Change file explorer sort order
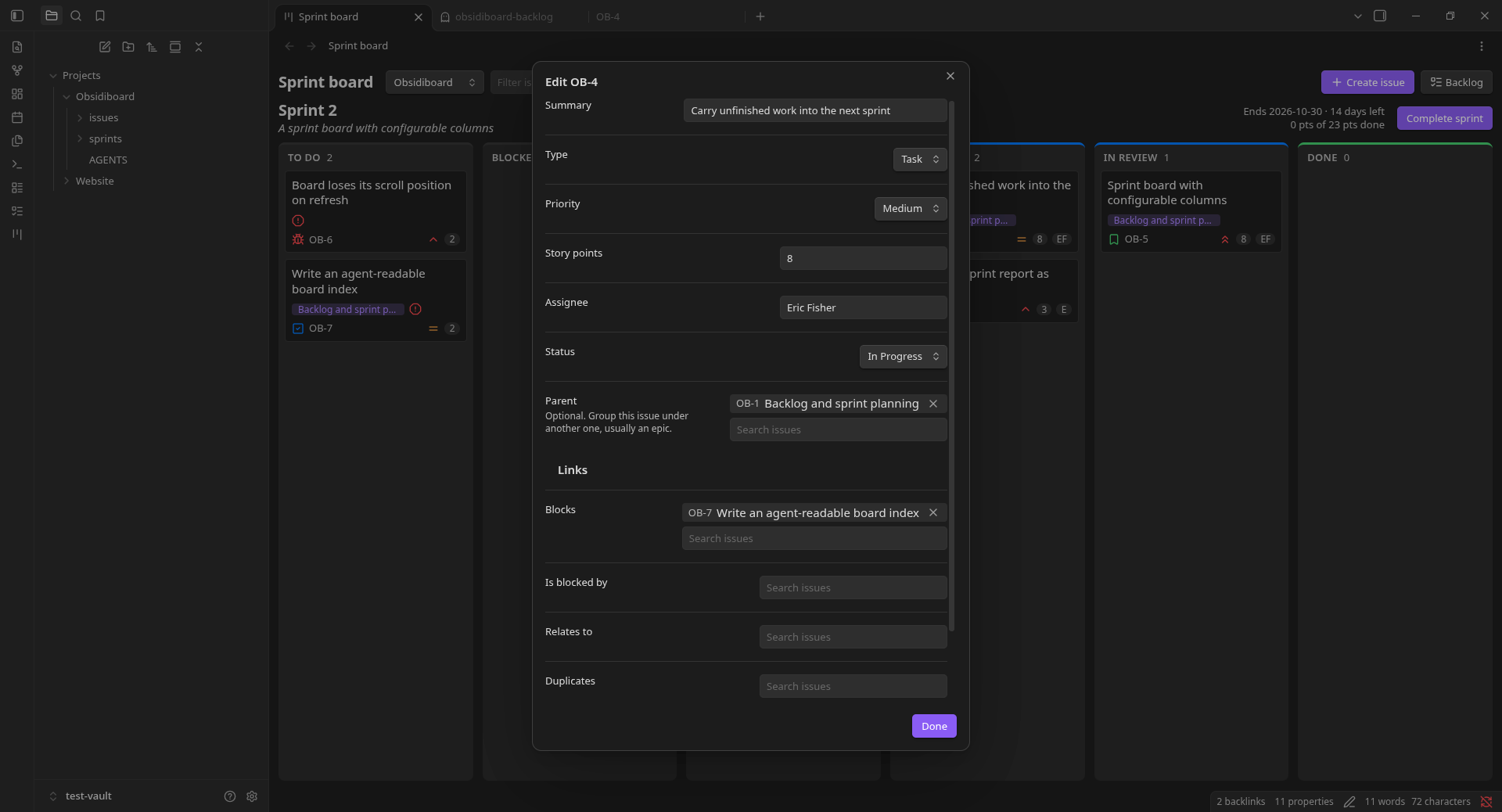 point(152,47)
